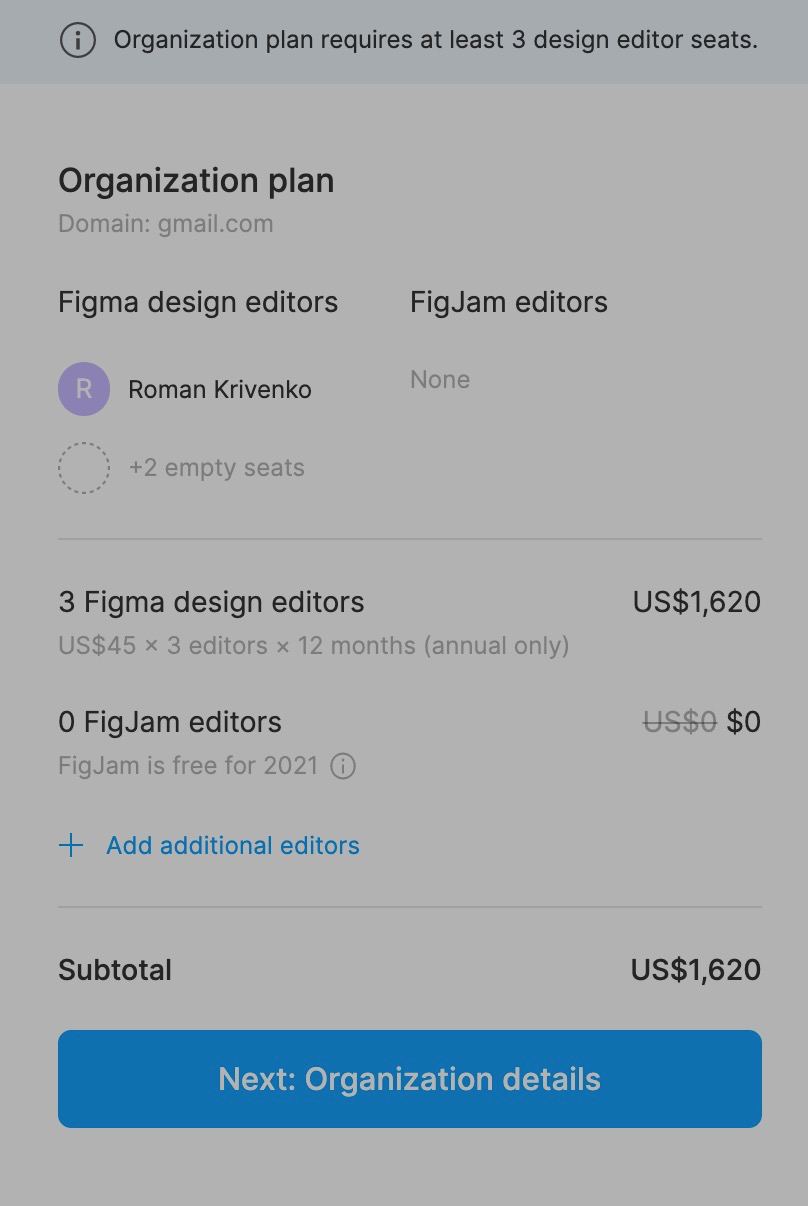808x1206 pixels.
Task: Select the +2 empty seats label
Action: click(x=216, y=468)
